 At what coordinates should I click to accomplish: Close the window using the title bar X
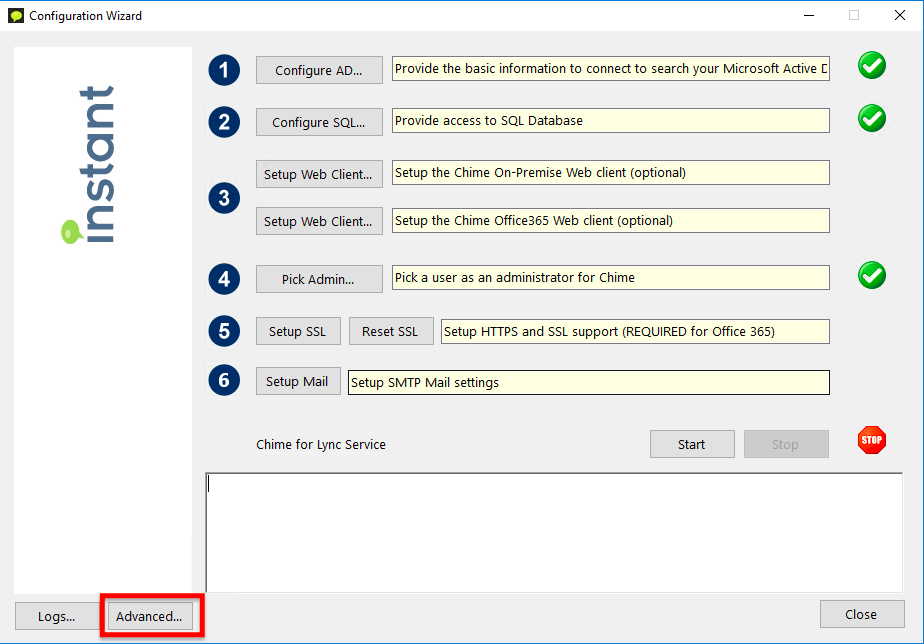[900, 15]
